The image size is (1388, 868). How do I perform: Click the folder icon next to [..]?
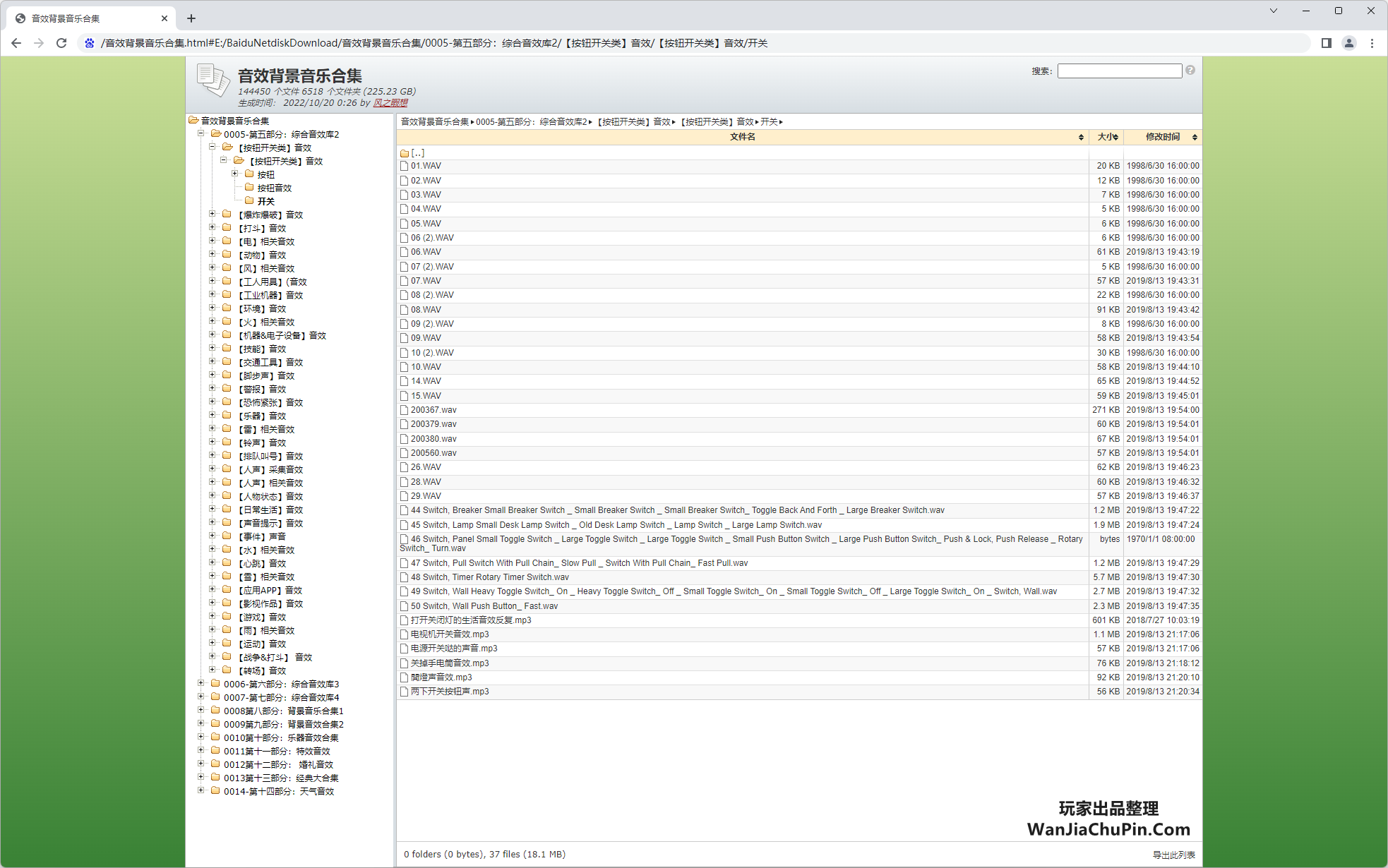click(405, 153)
